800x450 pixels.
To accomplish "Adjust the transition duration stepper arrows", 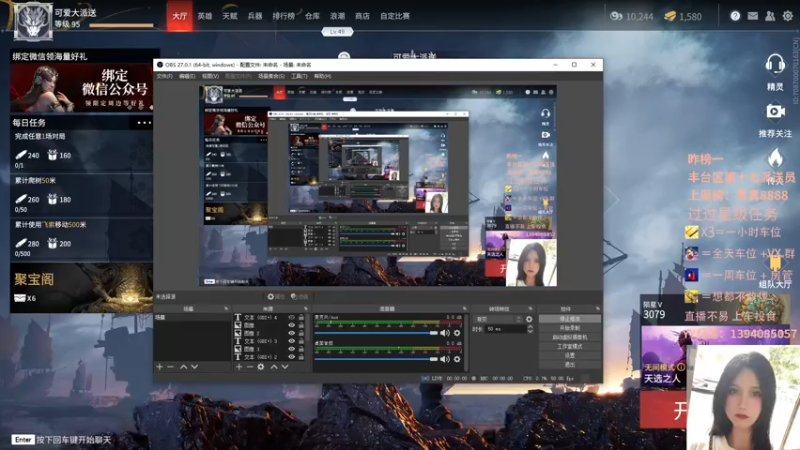I will (530, 329).
